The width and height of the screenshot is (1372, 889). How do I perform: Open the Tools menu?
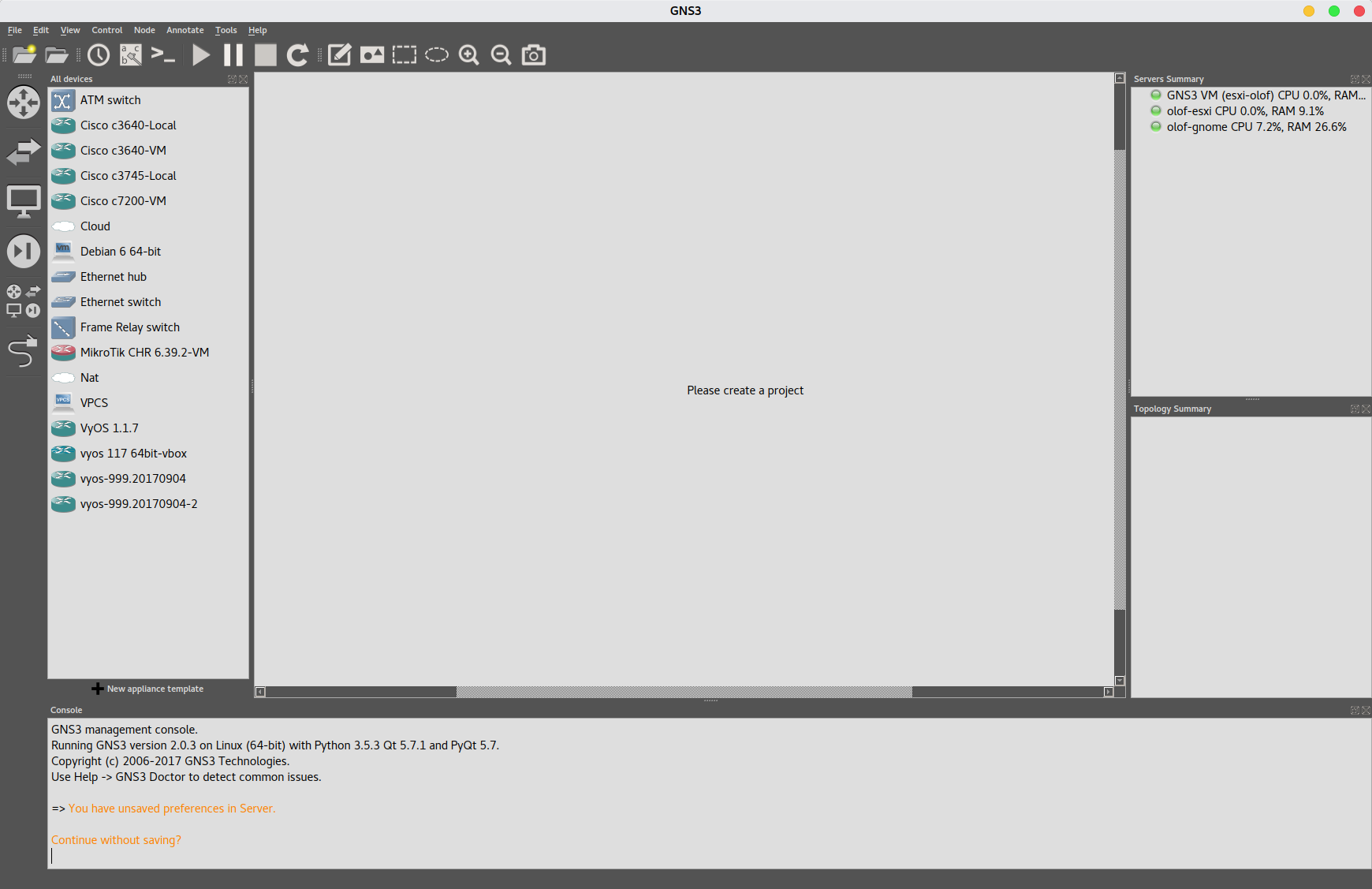pos(226,30)
